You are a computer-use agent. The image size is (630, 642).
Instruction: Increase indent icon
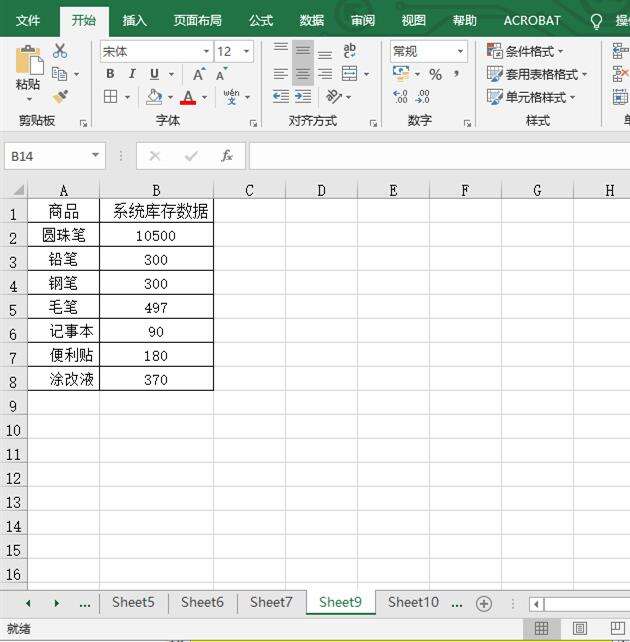tap(303, 97)
